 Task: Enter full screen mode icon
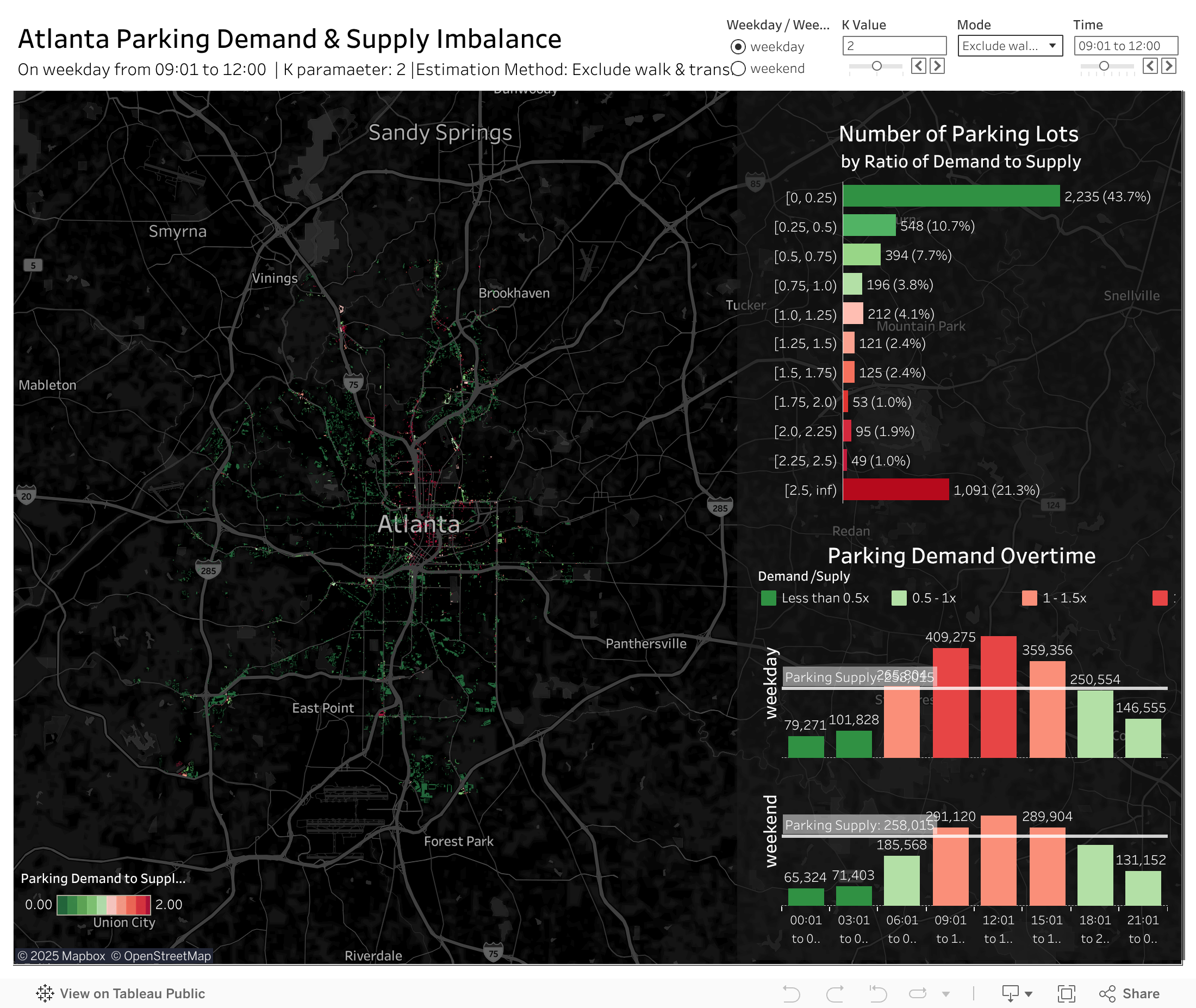tap(1066, 994)
